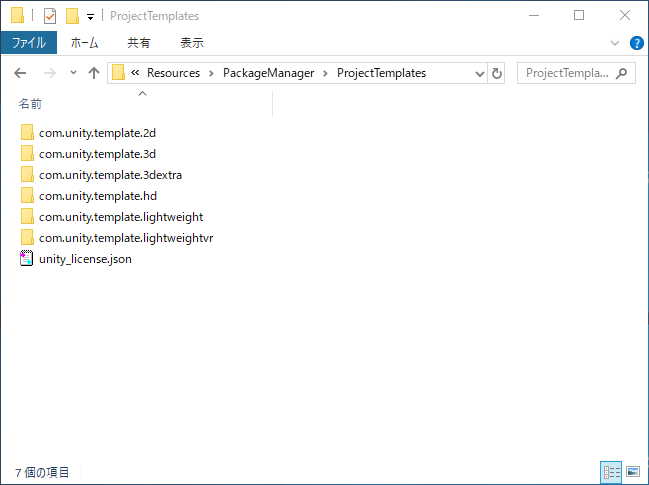Select folder com.unity.template.lightweightvr
The width and height of the screenshot is (649, 485).
coord(126,238)
